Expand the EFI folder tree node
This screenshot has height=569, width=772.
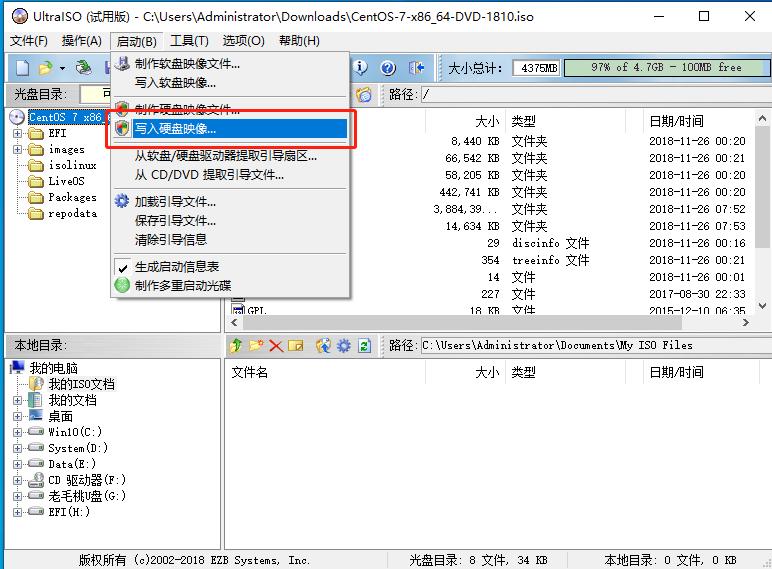pos(18,133)
